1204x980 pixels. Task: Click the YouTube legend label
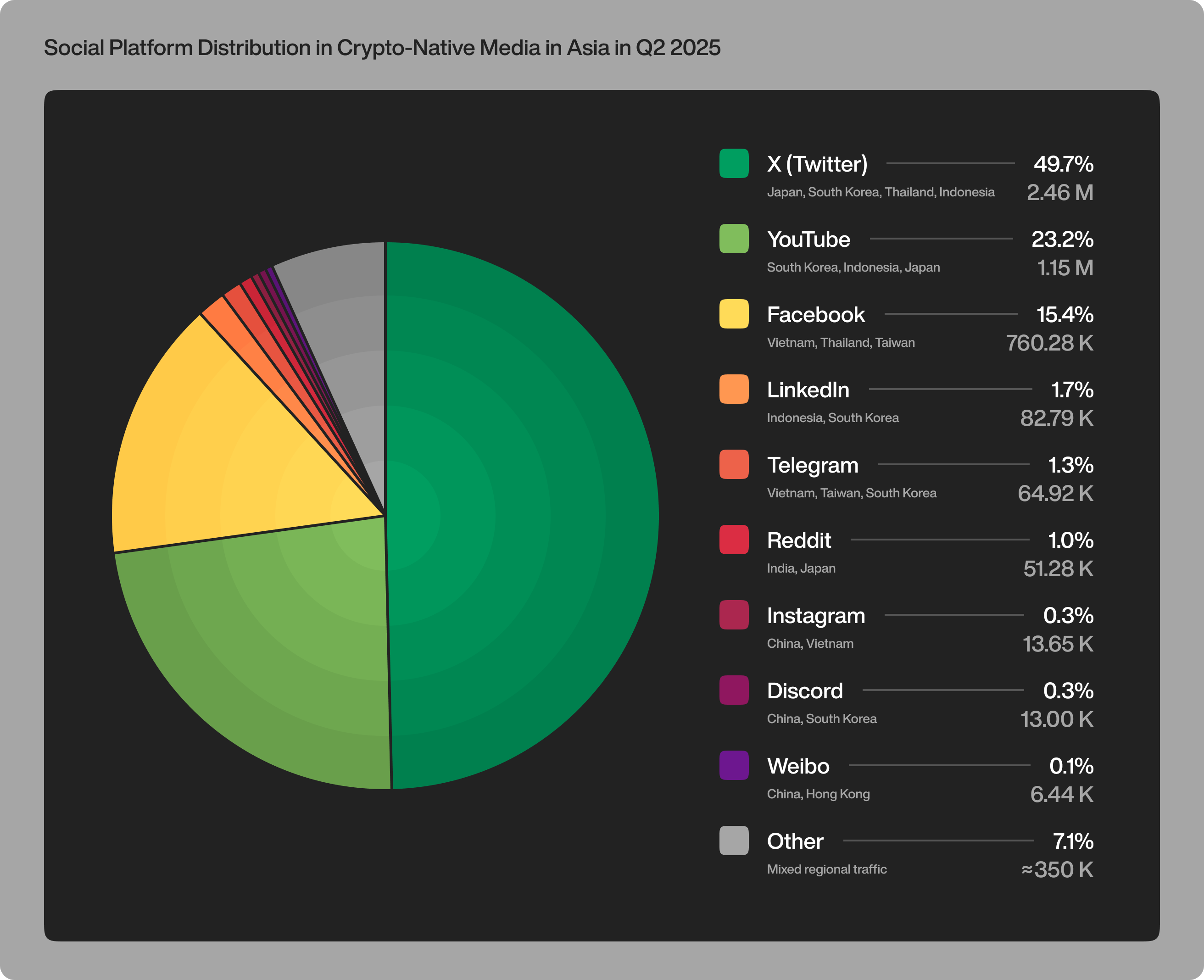point(808,239)
